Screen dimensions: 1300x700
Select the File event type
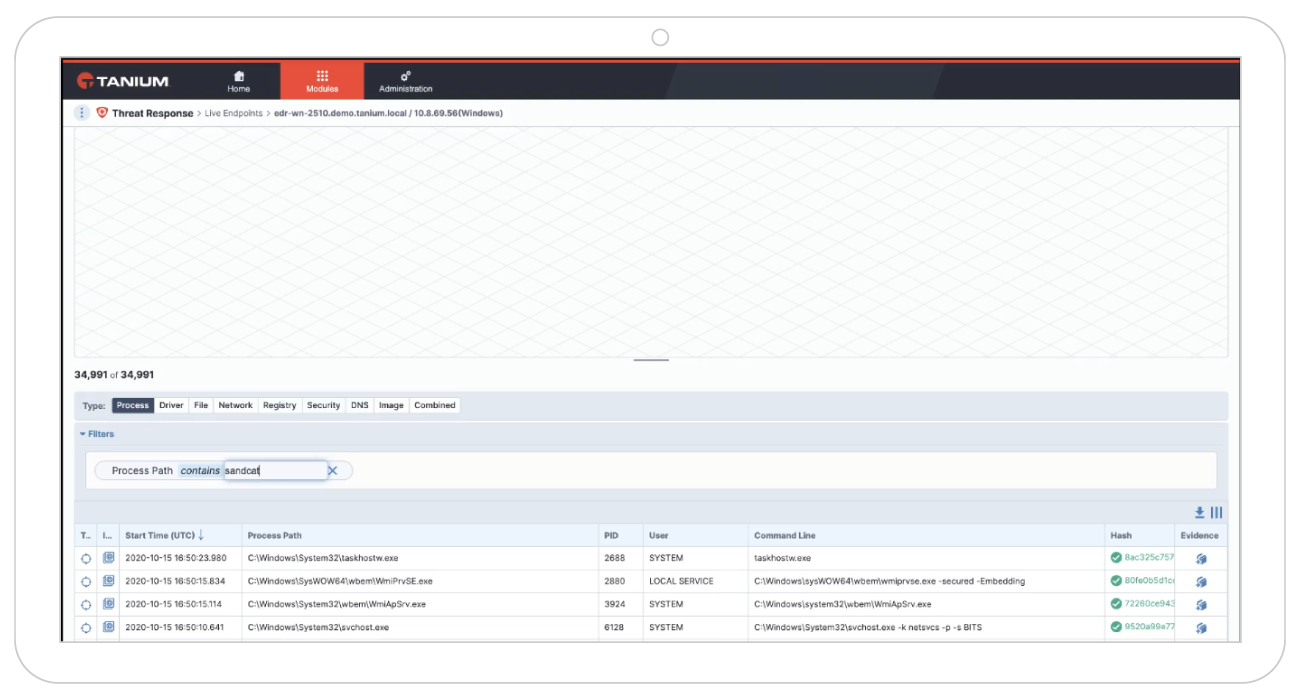(x=201, y=405)
